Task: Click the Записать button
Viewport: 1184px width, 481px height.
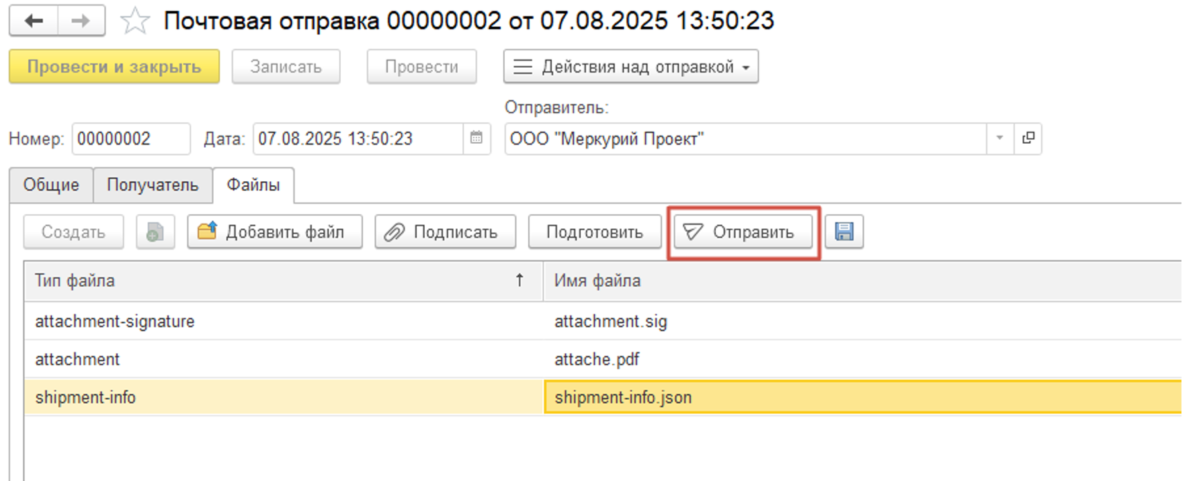Action: click(286, 67)
